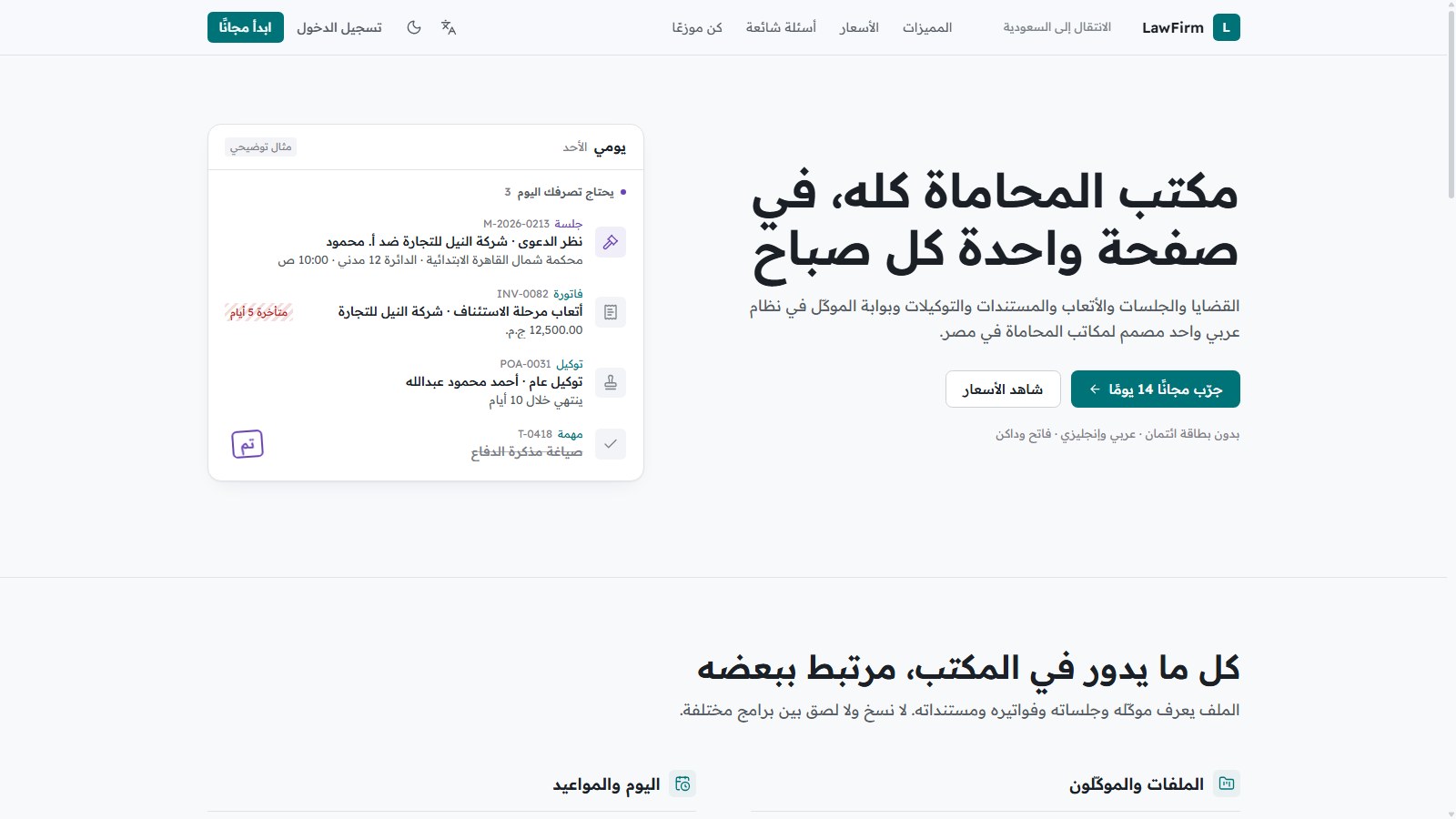This screenshot has width=1456, height=819.
Task: Open الأسعار navigation item
Action: (x=859, y=27)
